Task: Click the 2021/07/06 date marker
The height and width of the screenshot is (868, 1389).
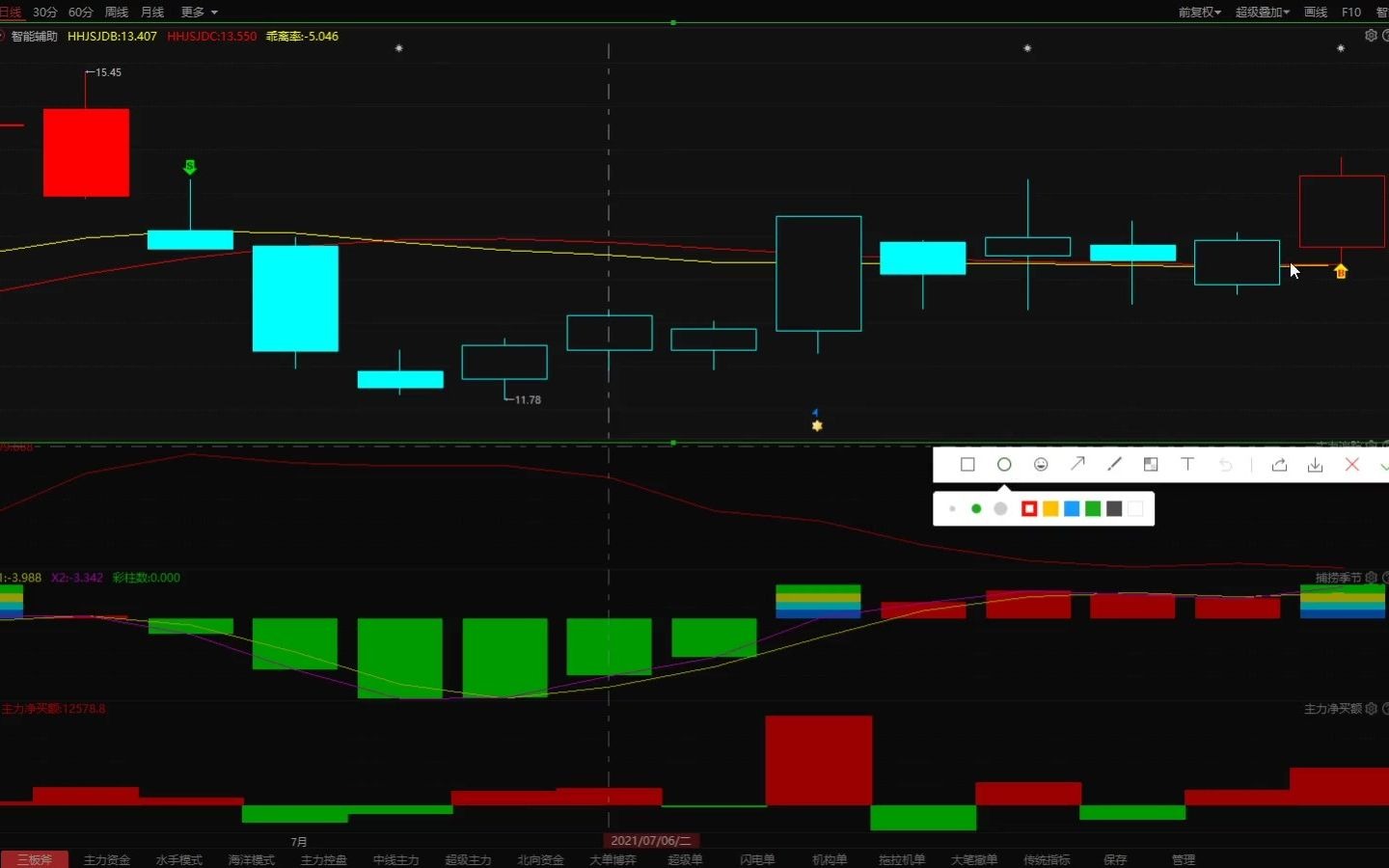Action: pyautogui.click(x=651, y=841)
